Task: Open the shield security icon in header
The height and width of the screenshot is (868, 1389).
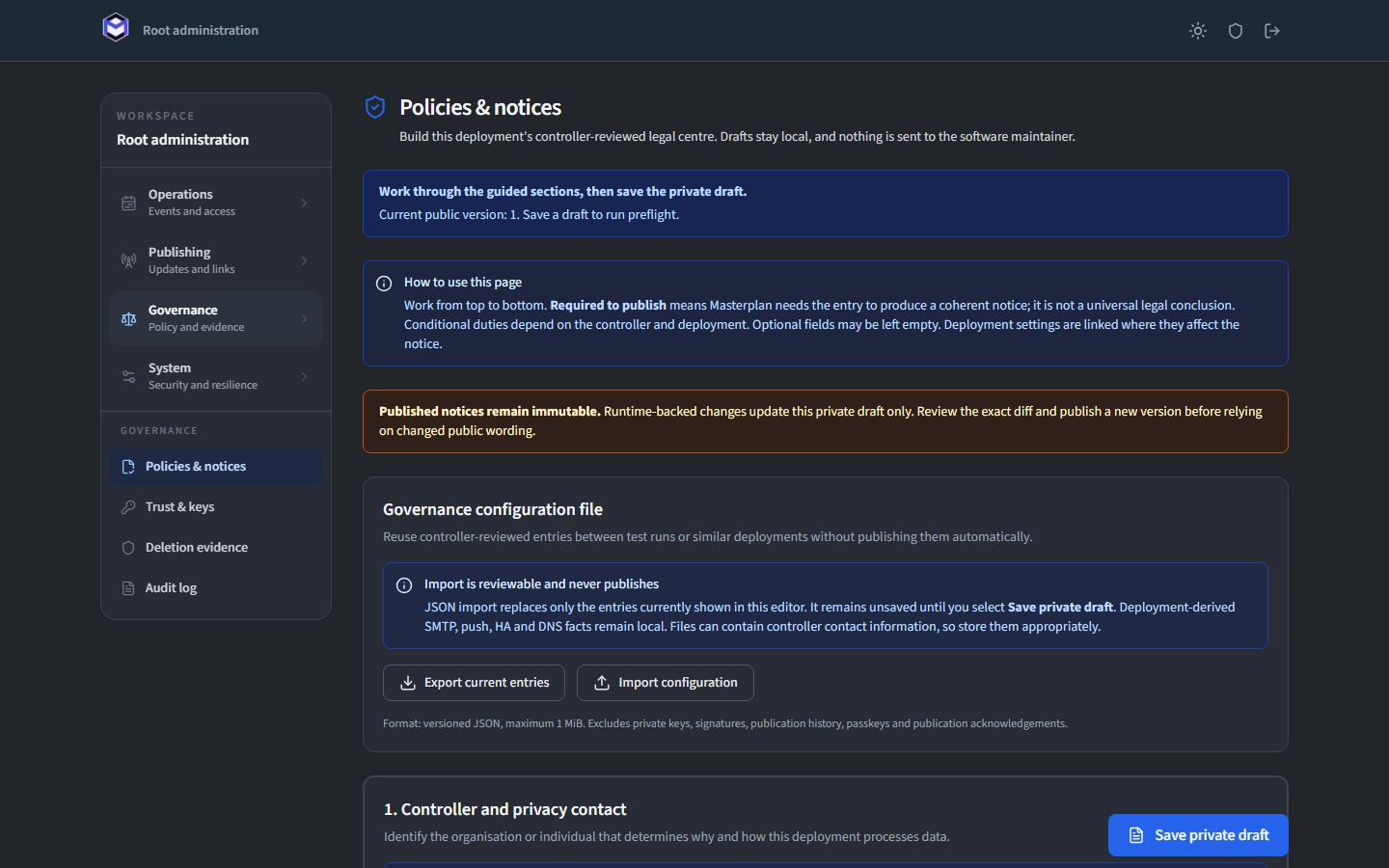Action: pos(1236,31)
